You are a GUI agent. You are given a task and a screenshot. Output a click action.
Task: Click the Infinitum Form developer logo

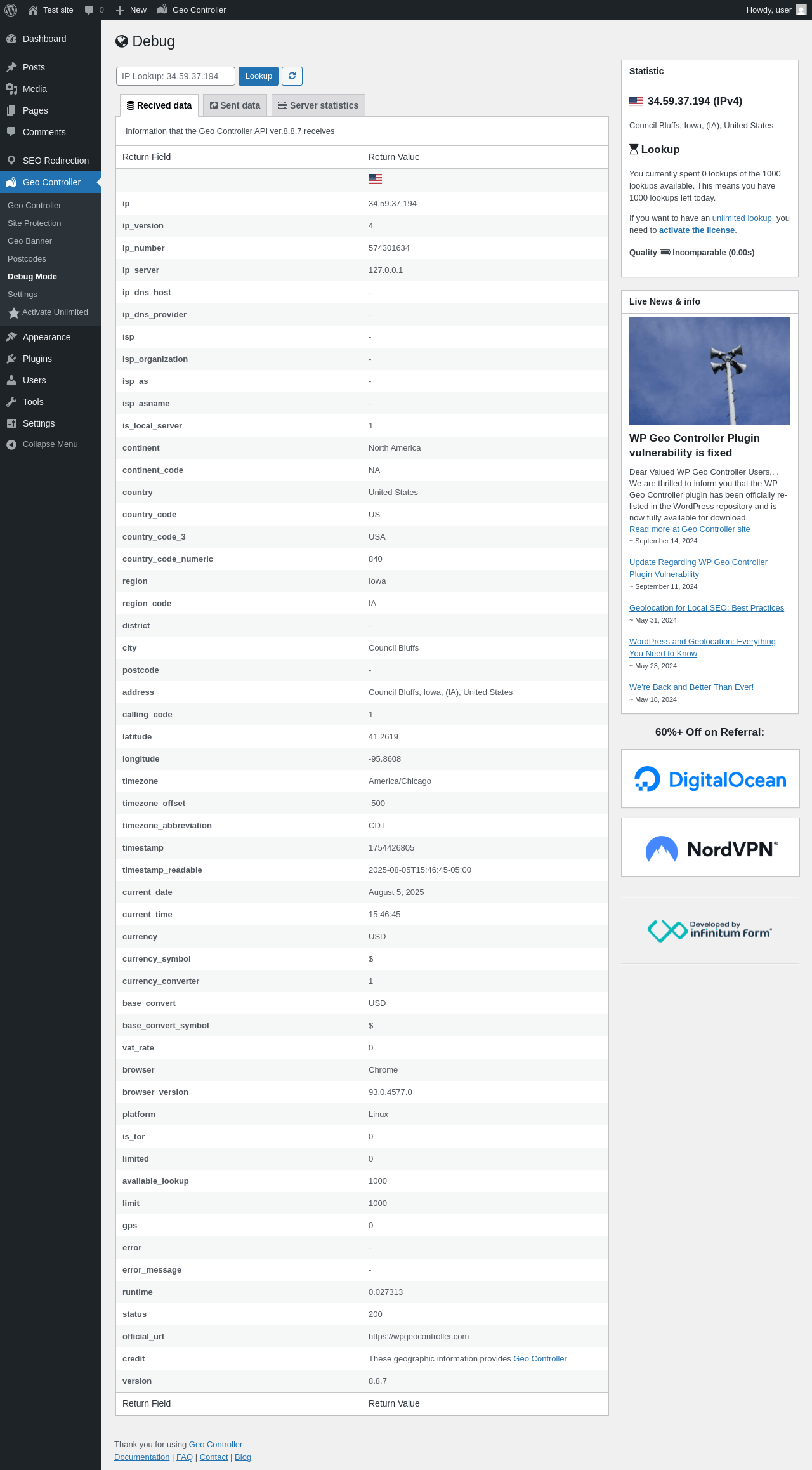709,930
